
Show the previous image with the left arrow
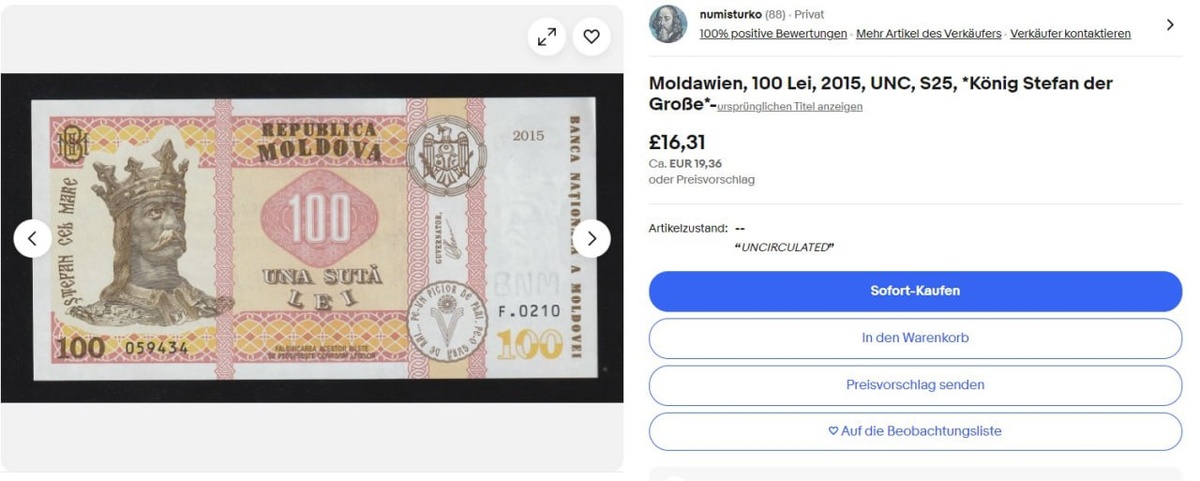[33, 238]
